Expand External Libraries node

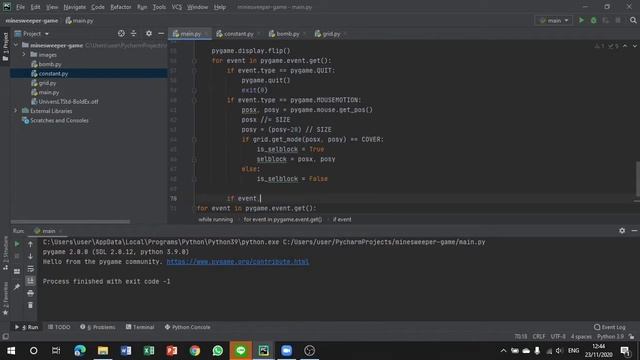point(16,111)
